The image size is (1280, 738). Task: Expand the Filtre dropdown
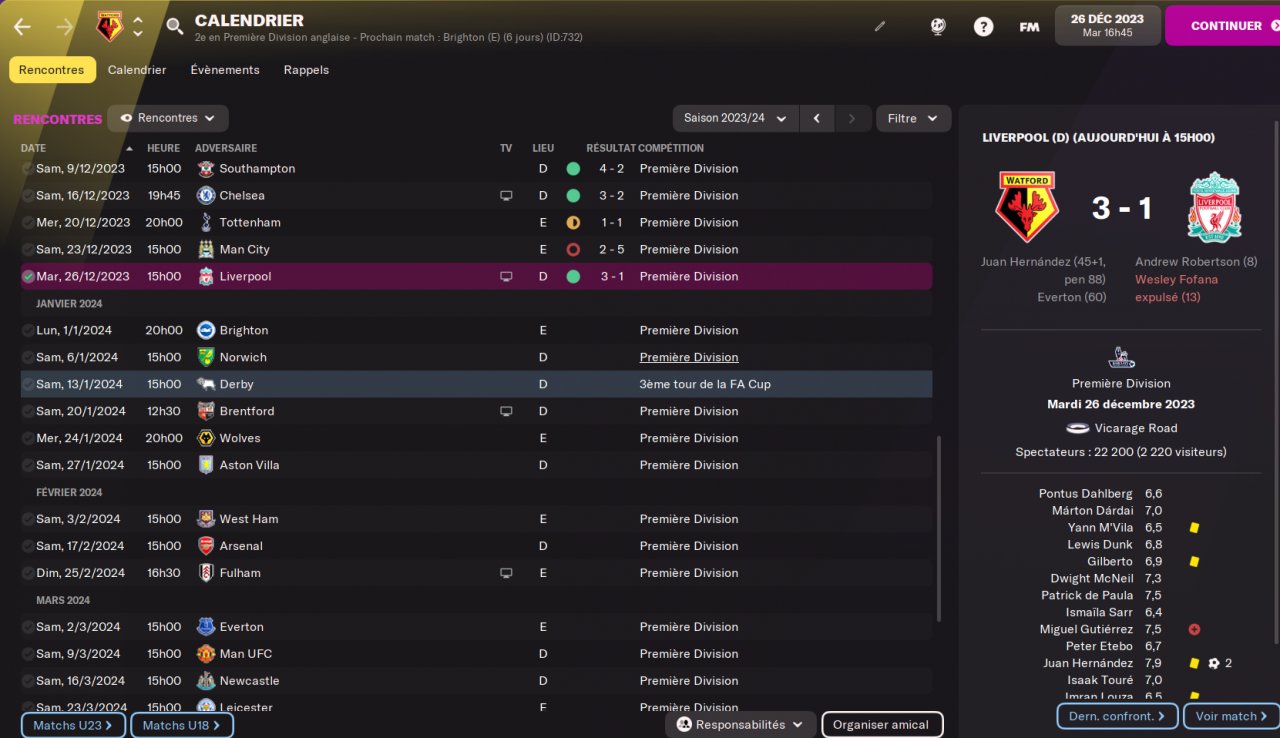click(x=913, y=118)
